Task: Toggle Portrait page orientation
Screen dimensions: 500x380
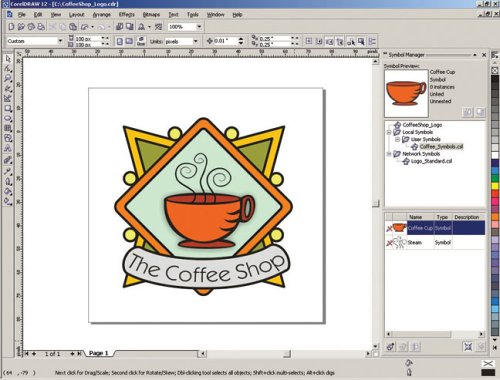Action: (119, 41)
